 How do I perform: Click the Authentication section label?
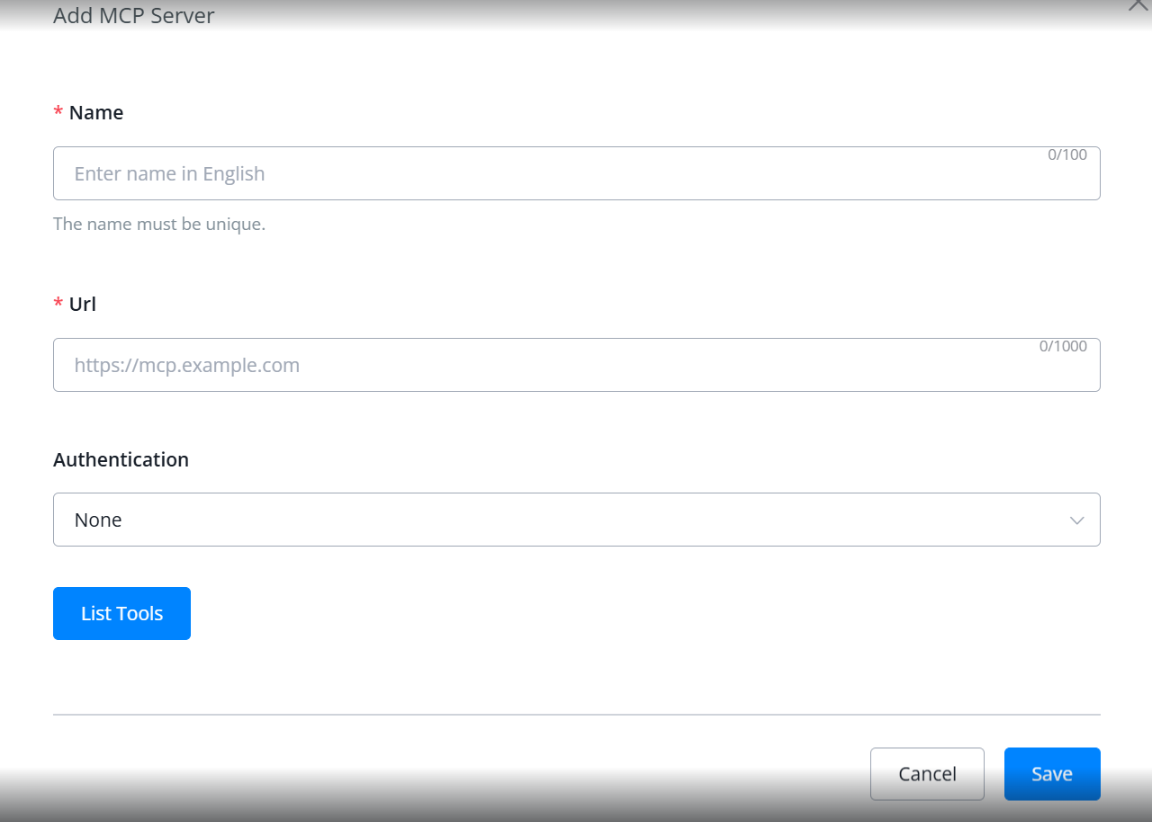(121, 460)
